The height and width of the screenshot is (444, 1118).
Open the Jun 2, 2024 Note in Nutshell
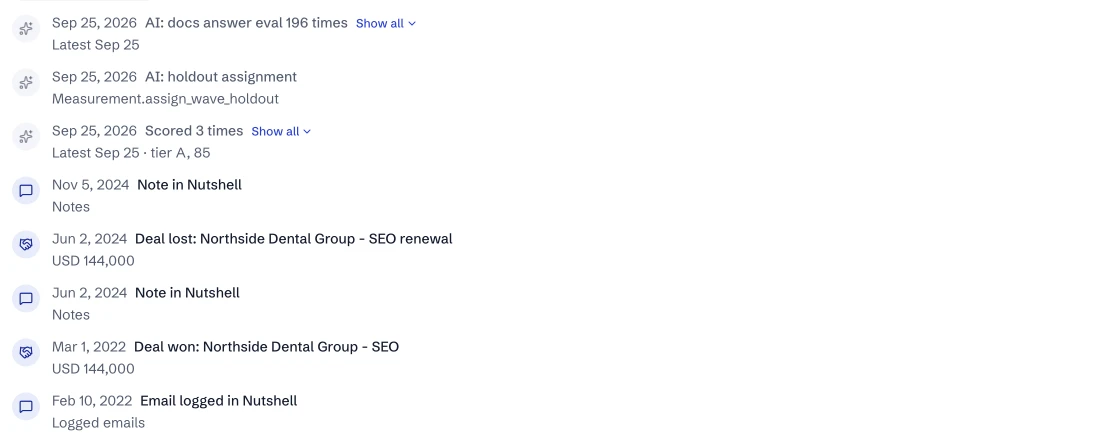click(188, 293)
